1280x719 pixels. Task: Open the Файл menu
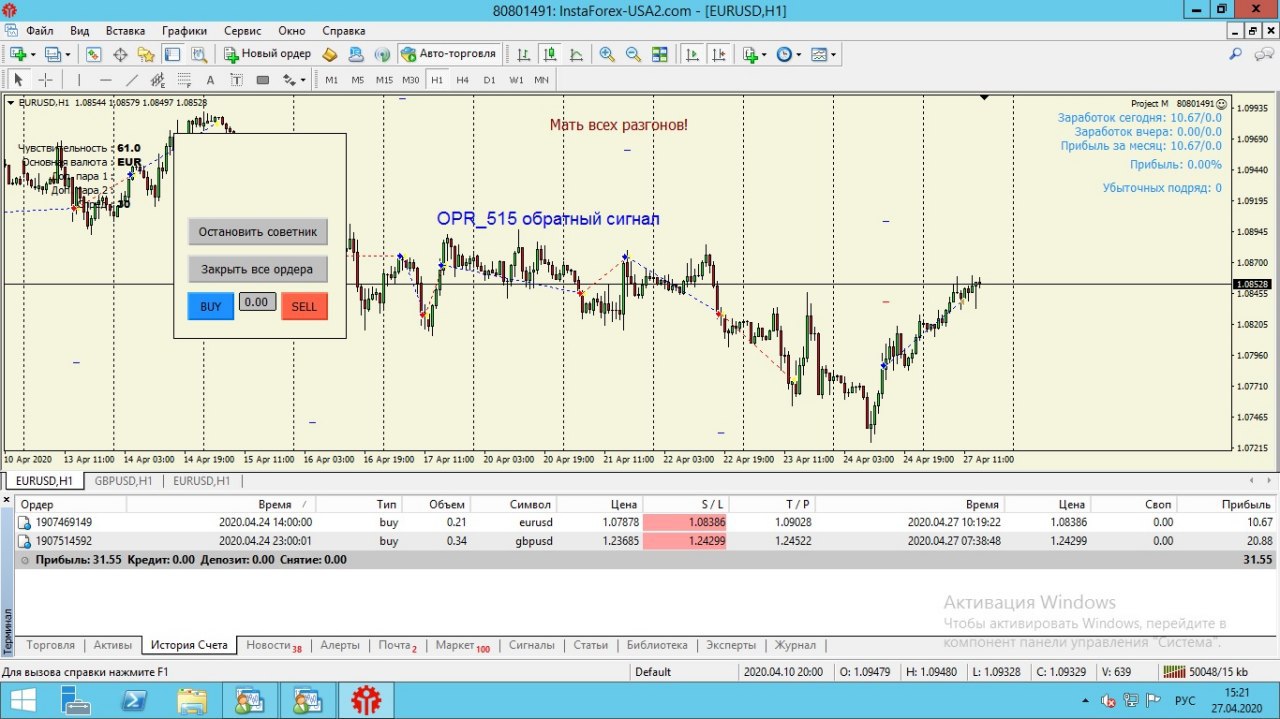[x=40, y=31]
